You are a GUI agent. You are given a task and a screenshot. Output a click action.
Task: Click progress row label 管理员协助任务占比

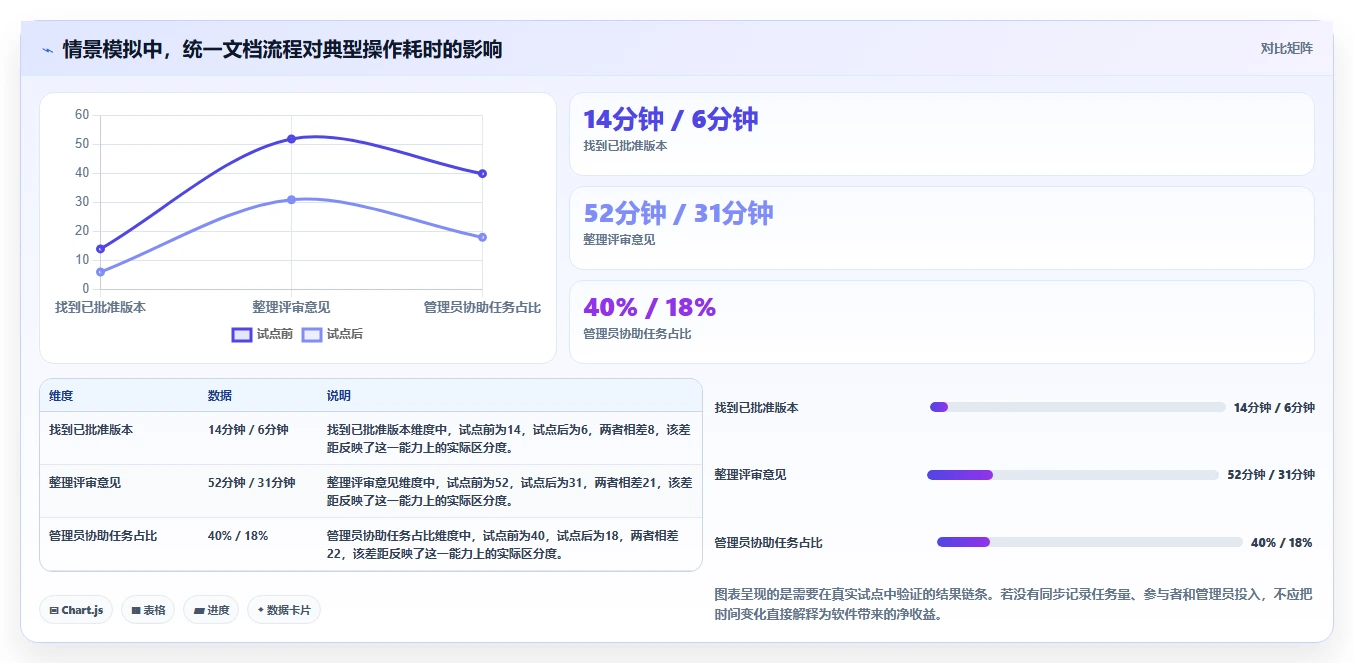769,543
